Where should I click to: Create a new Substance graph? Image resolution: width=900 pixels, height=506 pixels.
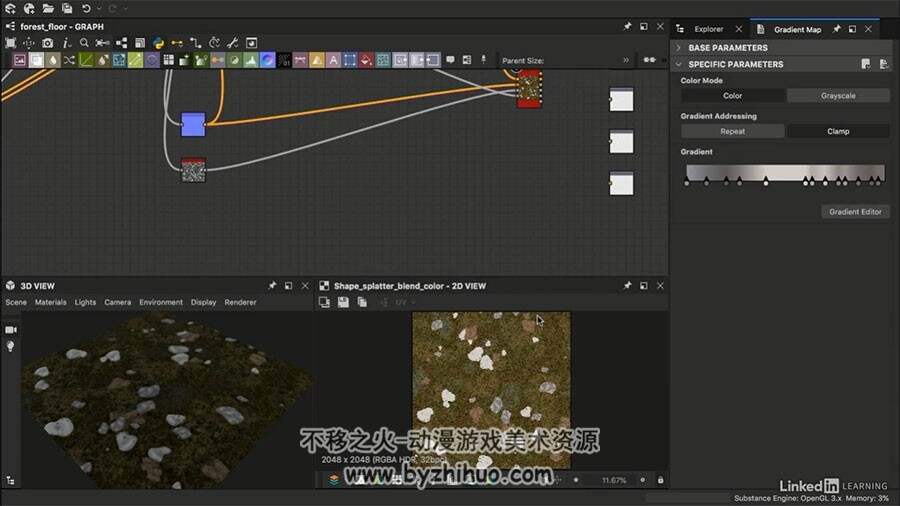click(10, 9)
